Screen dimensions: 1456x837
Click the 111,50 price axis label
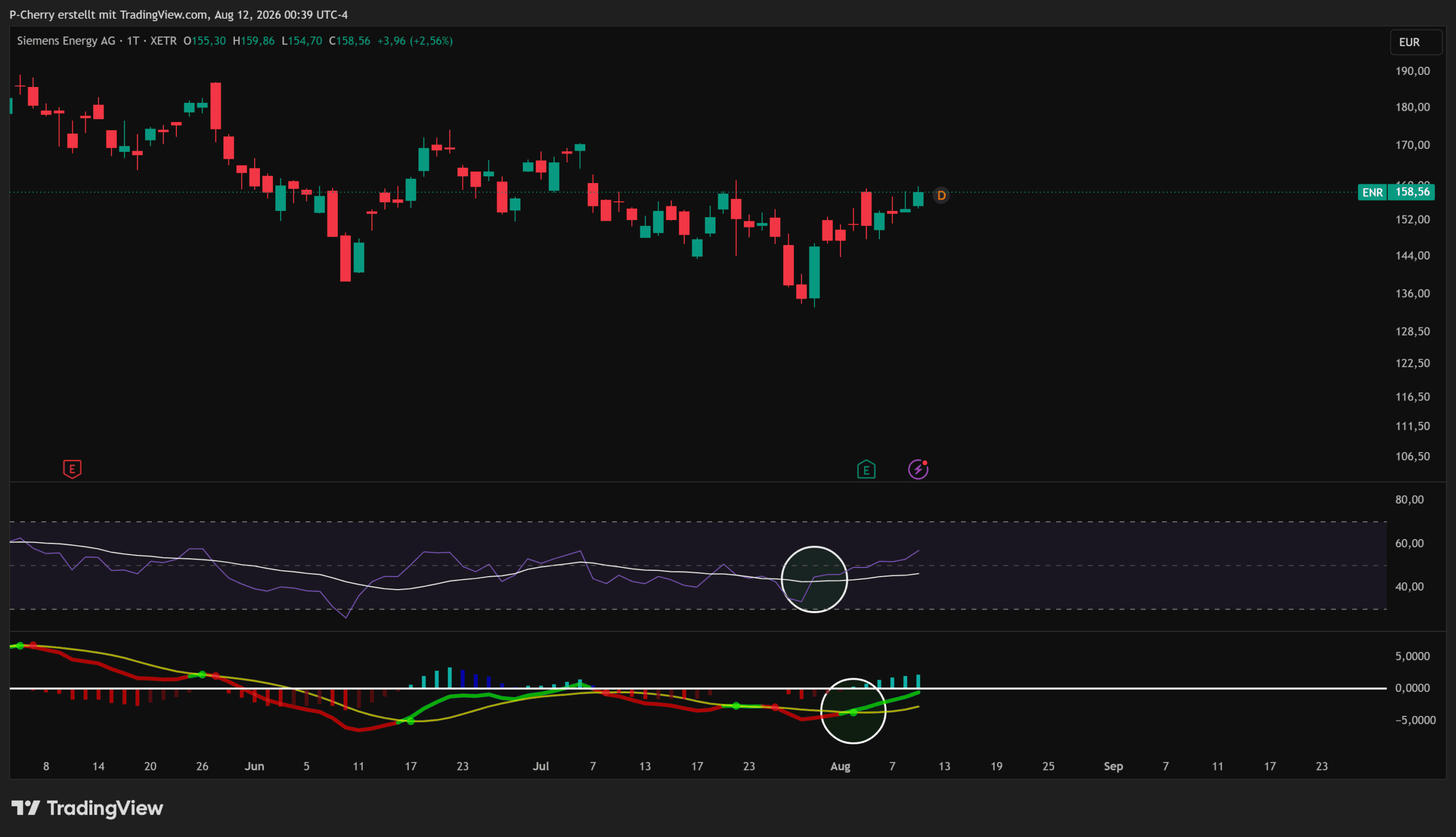[x=1412, y=426]
